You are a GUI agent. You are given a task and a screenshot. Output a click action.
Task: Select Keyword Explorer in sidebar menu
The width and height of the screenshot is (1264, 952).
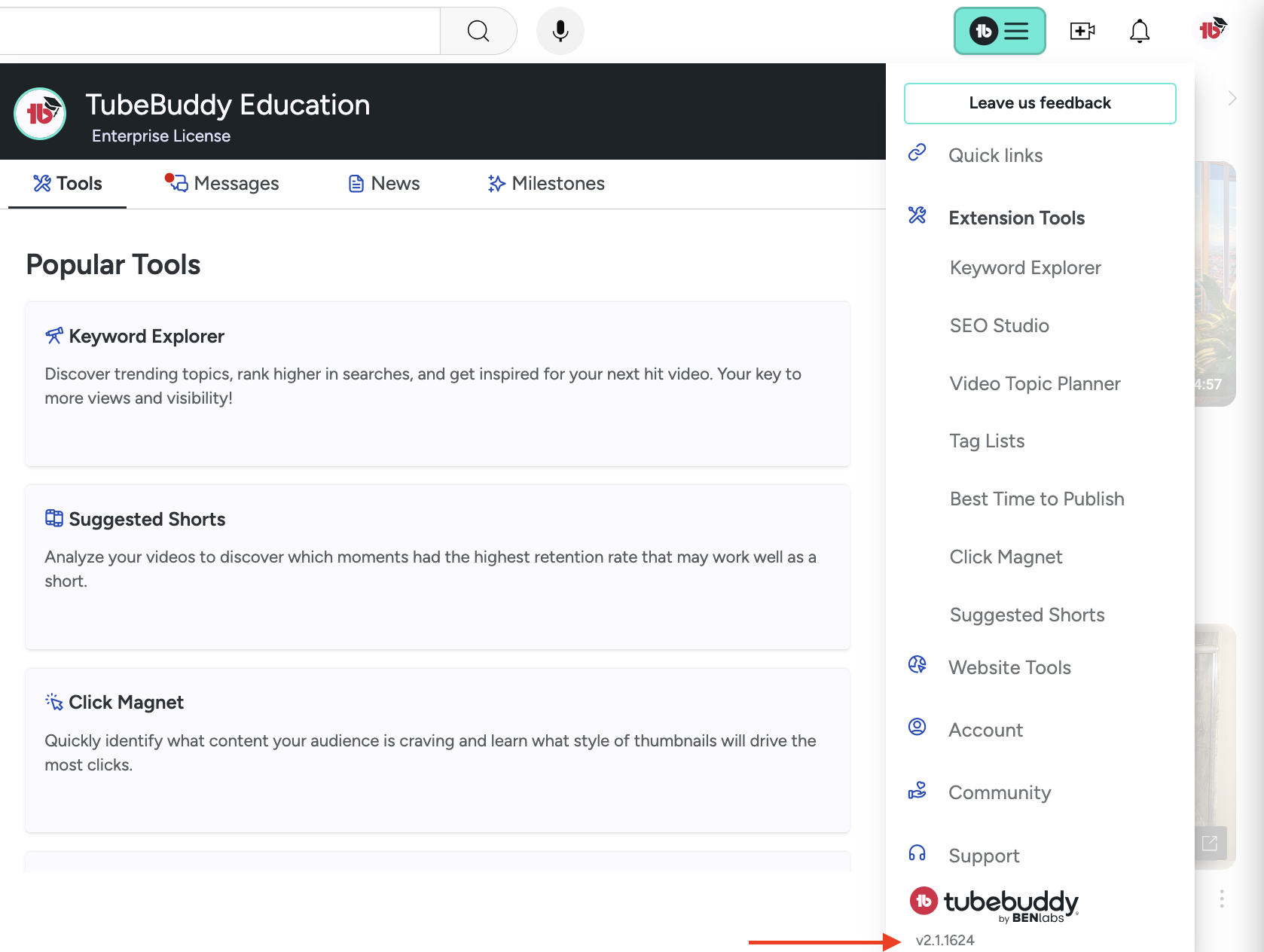[1025, 267]
